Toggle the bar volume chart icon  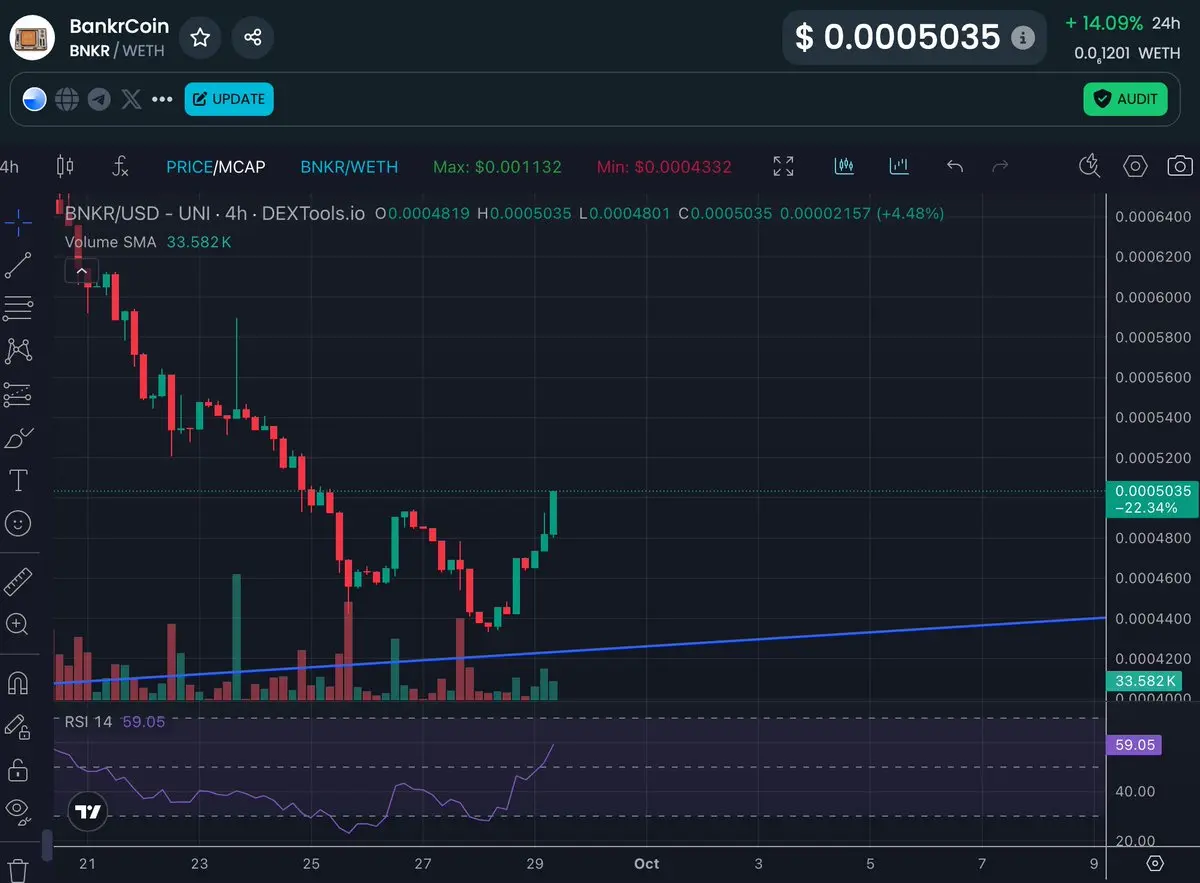click(x=898, y=166)
